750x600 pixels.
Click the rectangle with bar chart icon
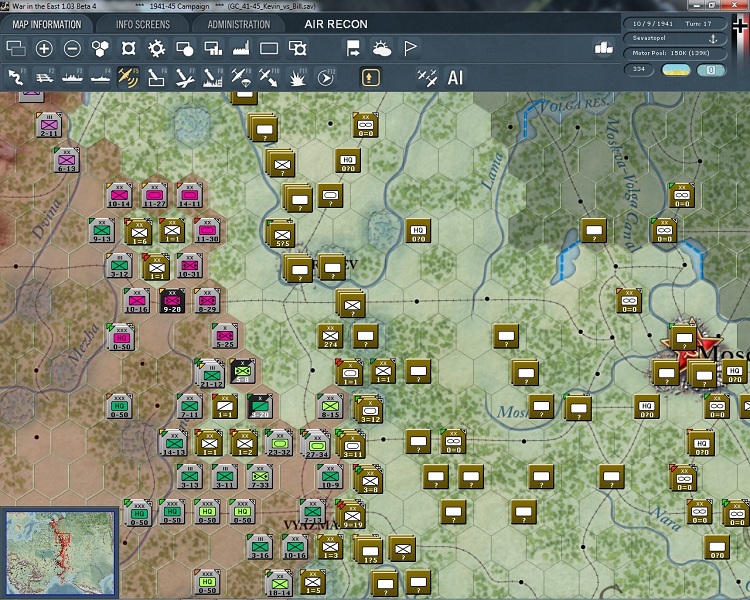click(213, 48)
